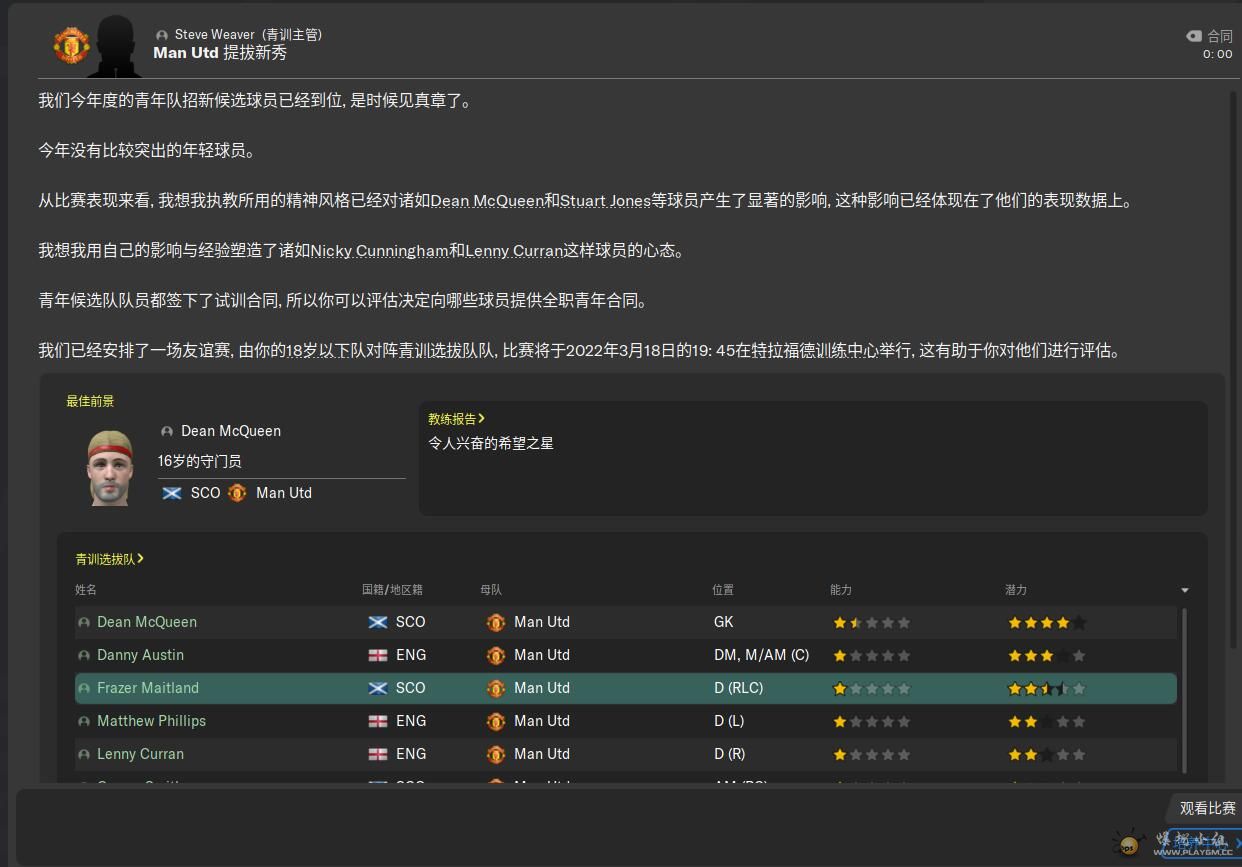Open Lenny Curran link in message text

[x=514, y=251]
